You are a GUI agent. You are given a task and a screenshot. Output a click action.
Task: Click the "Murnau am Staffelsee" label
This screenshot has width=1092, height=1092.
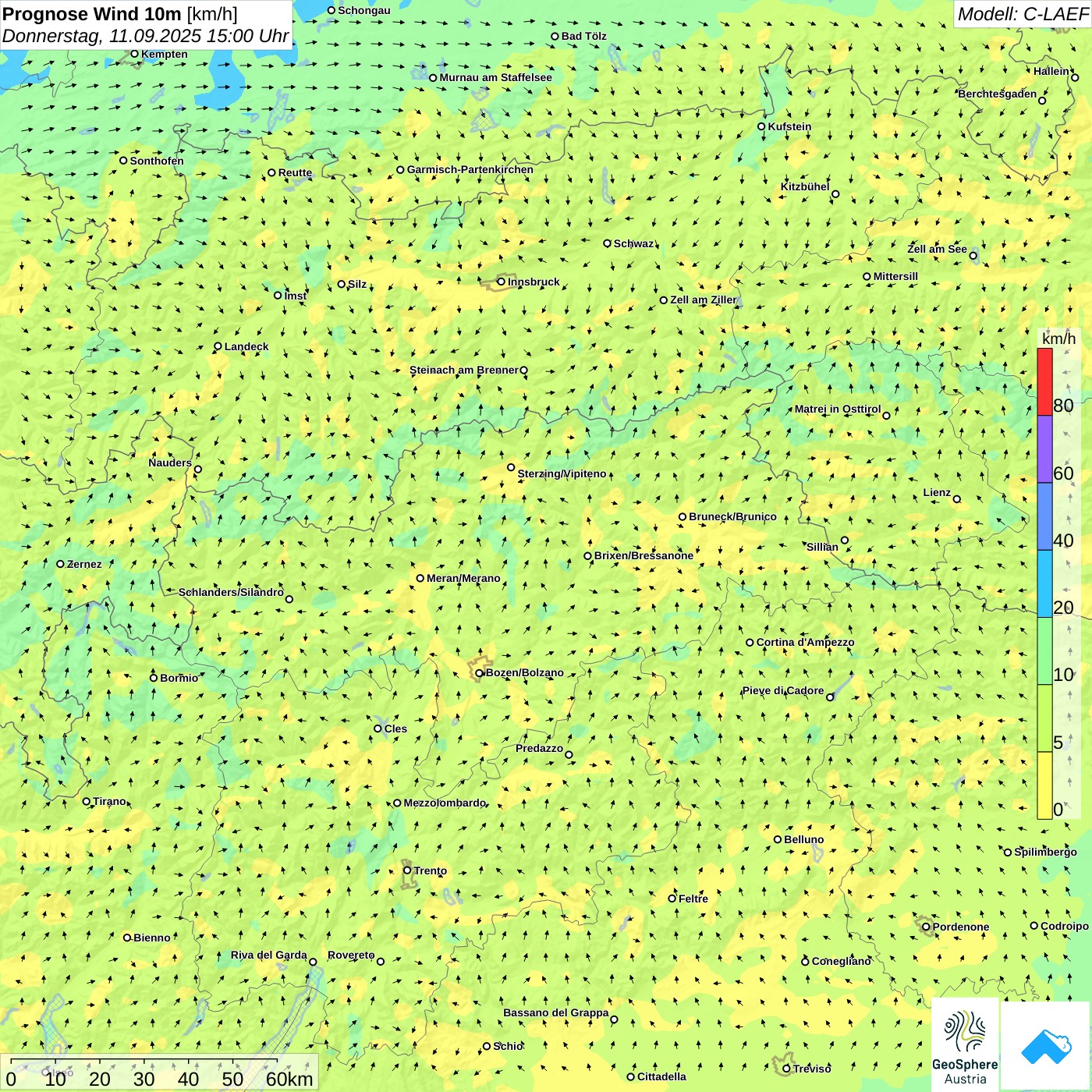coord(495,77)
